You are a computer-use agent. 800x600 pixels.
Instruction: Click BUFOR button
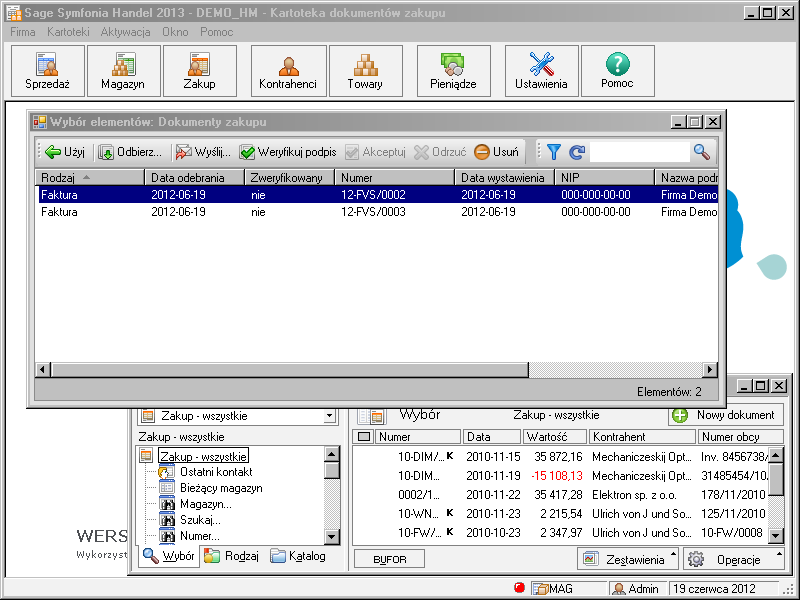pyautogui.click(x=390, y=559)
